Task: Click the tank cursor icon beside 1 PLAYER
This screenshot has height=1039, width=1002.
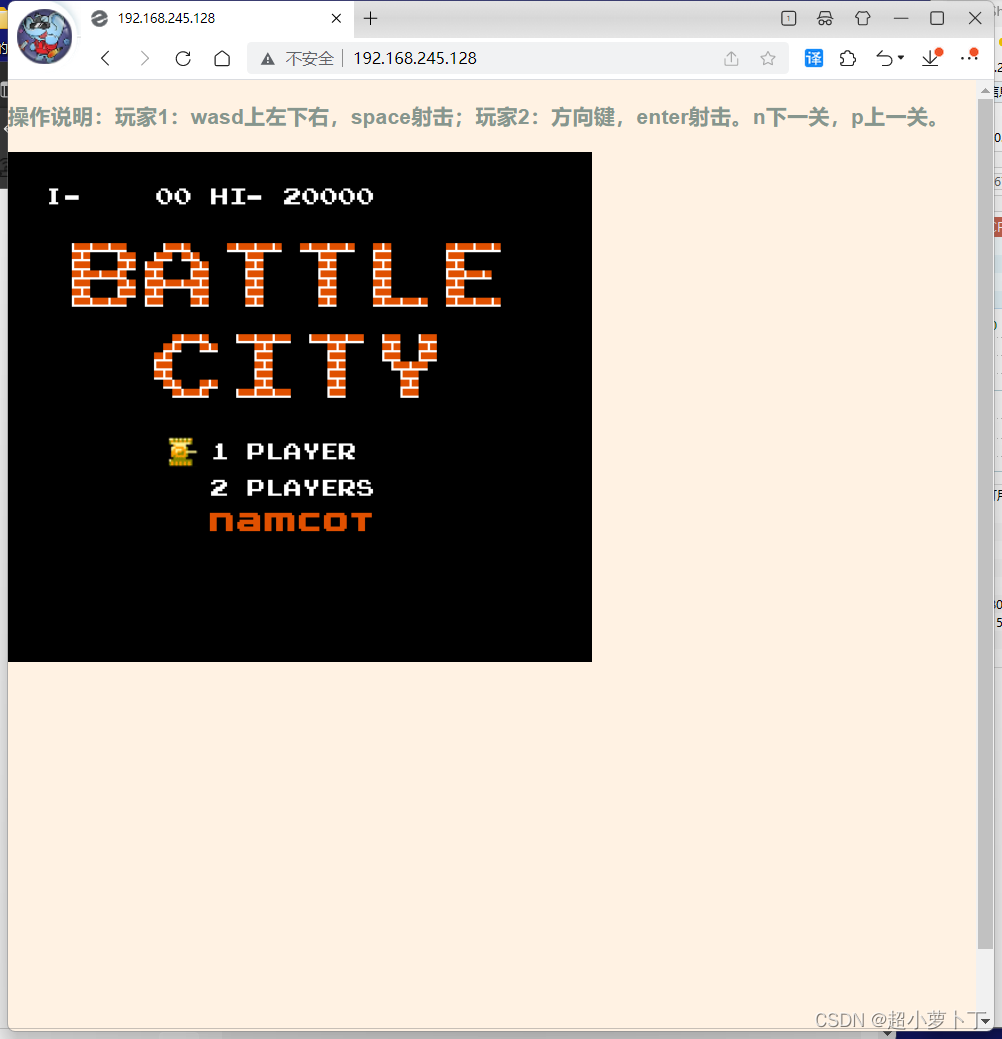Action: click(x=182, y=452)
